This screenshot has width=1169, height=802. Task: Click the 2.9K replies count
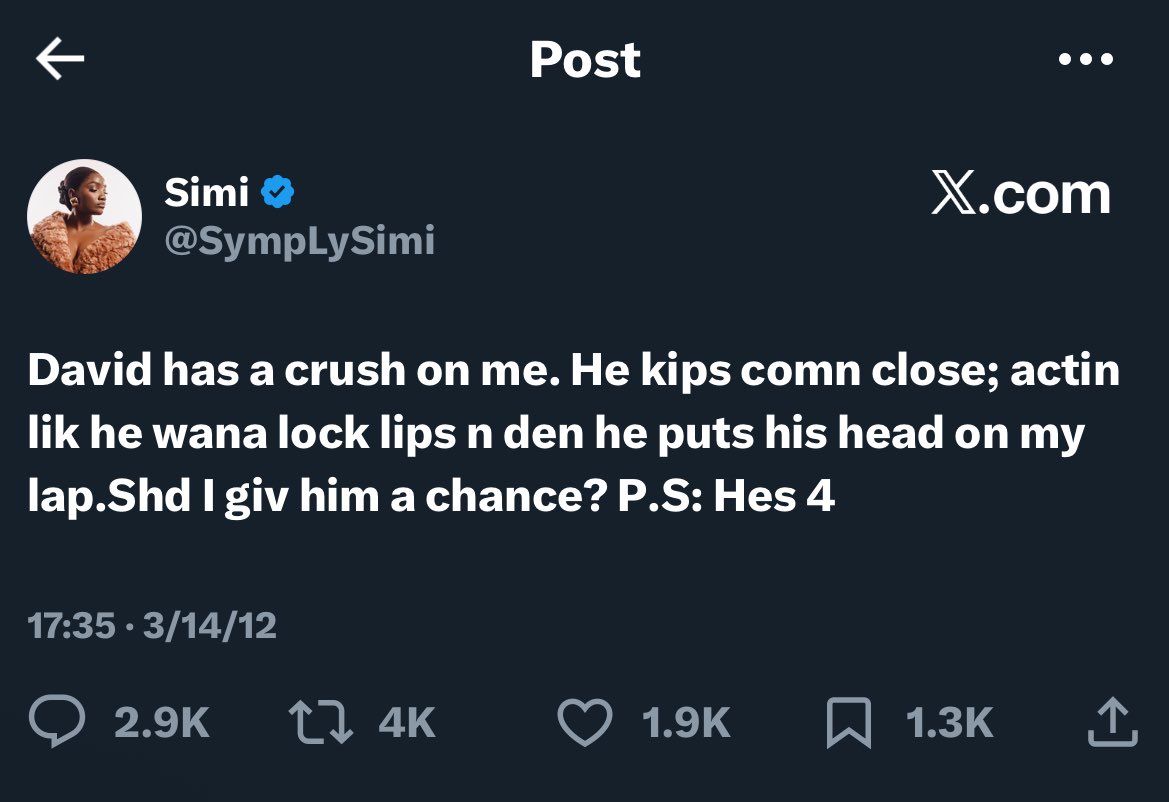click(x=161, y=722)
